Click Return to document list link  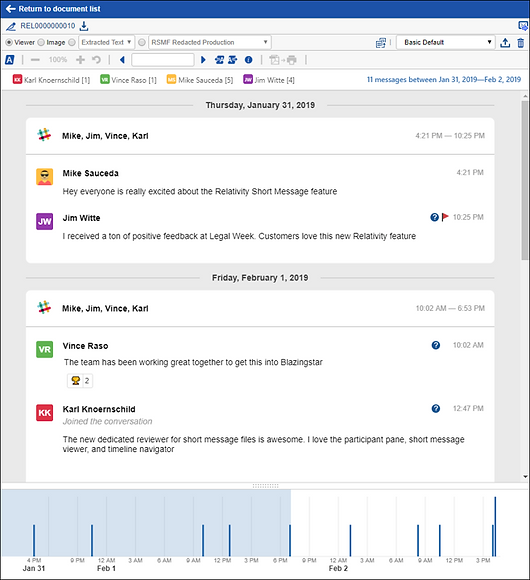pyautogui.click(x=59, y=9)
